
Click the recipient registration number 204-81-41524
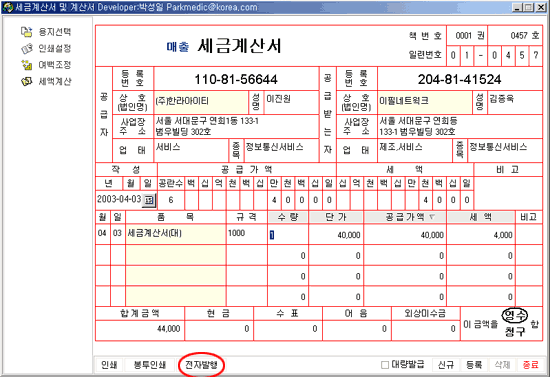460,79
